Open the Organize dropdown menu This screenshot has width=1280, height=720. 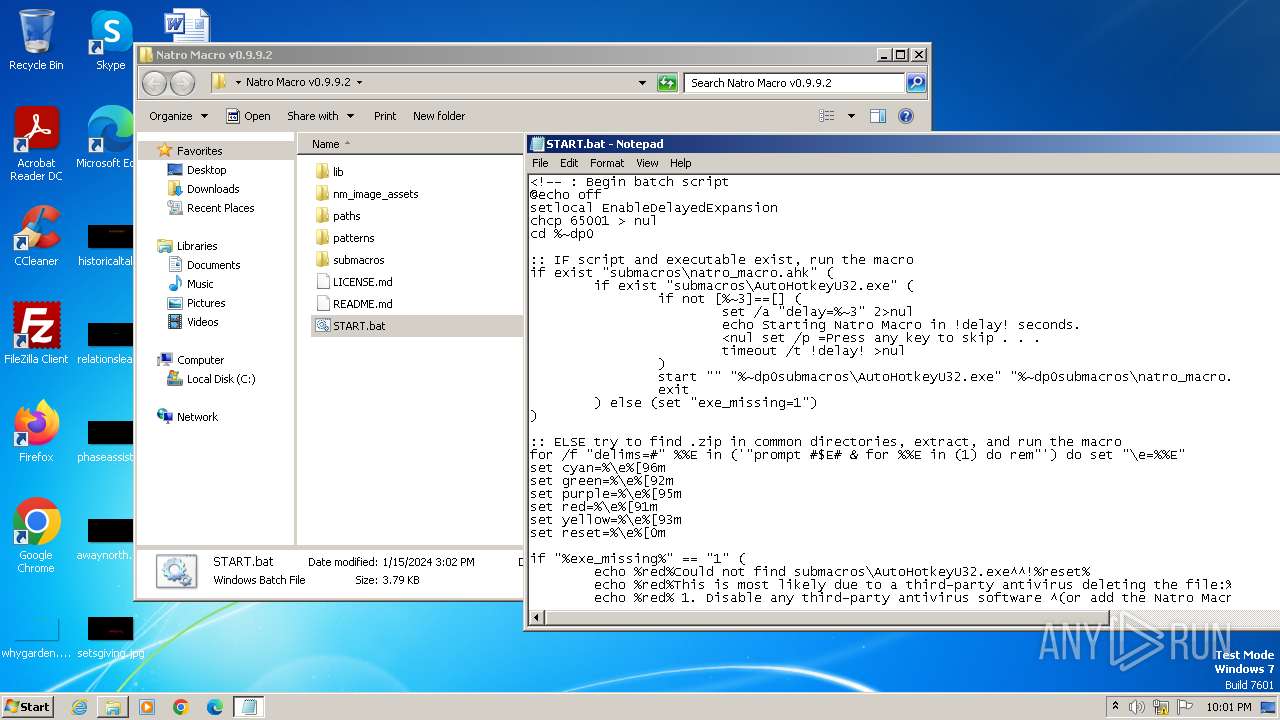(x=178, y=116)
